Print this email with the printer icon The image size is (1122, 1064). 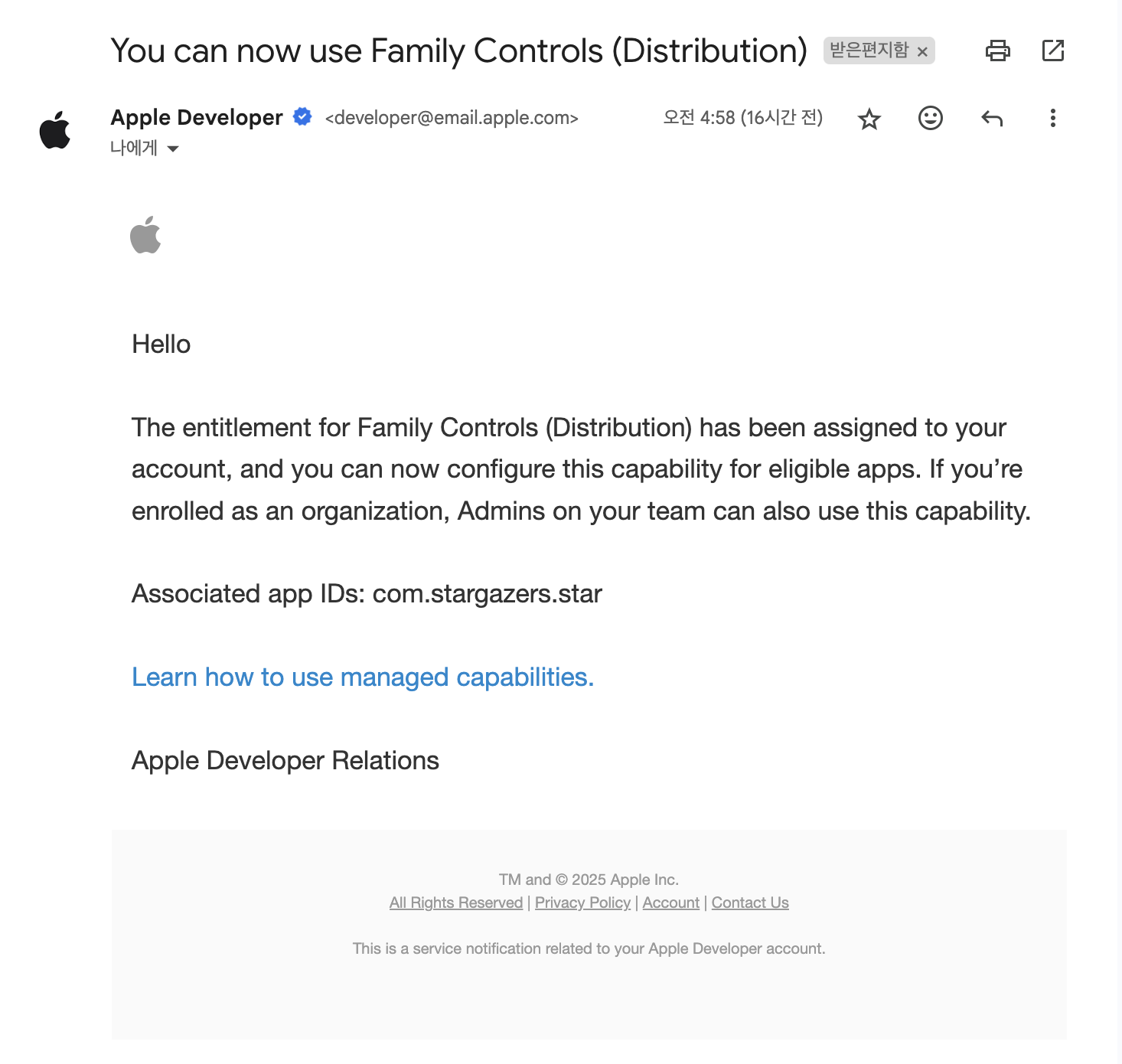click(997, 51)
